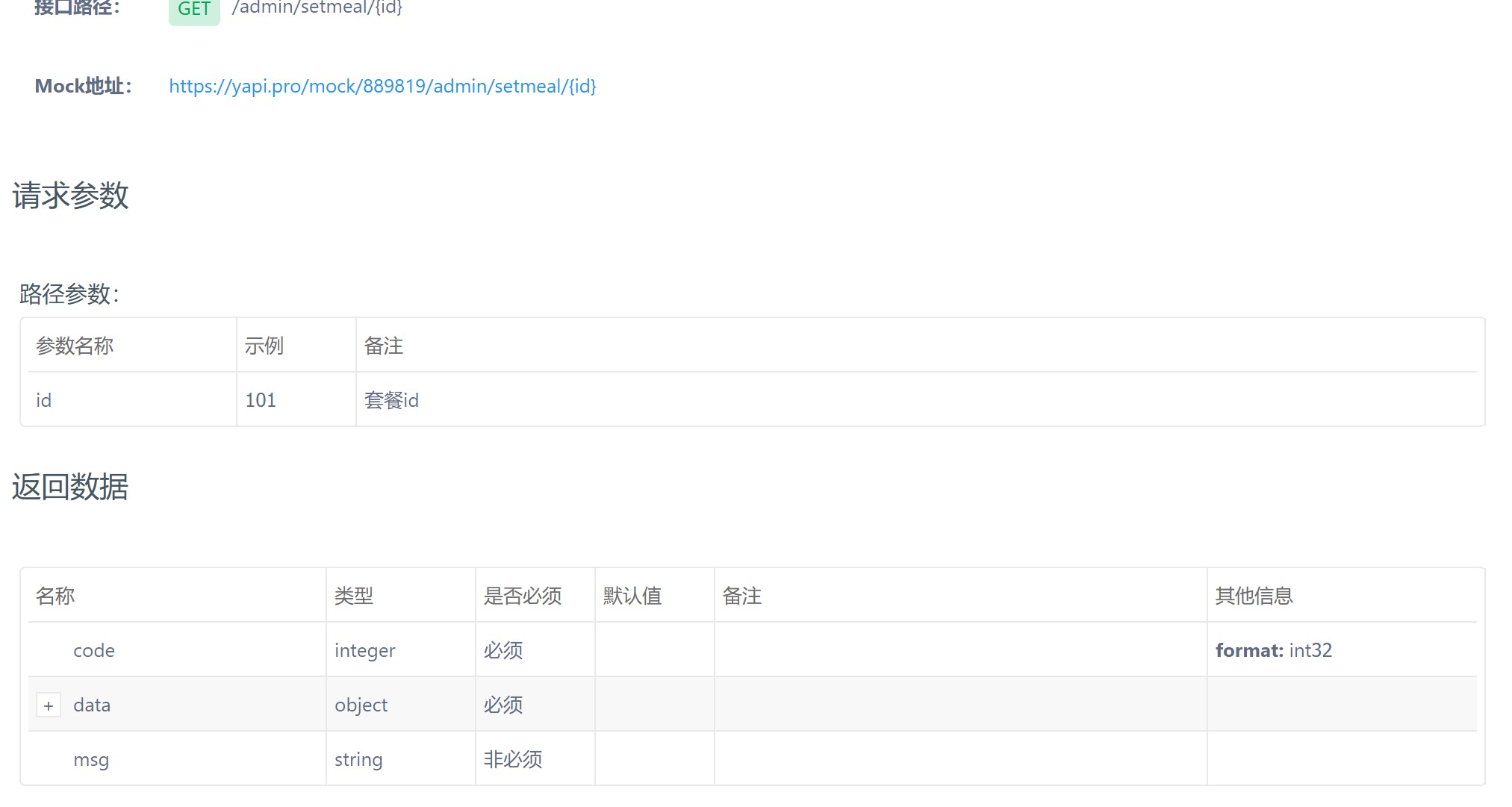Click the data field name
This screenshot has width=1512, height=807.
pyautogui.click(x=92, y=705)
